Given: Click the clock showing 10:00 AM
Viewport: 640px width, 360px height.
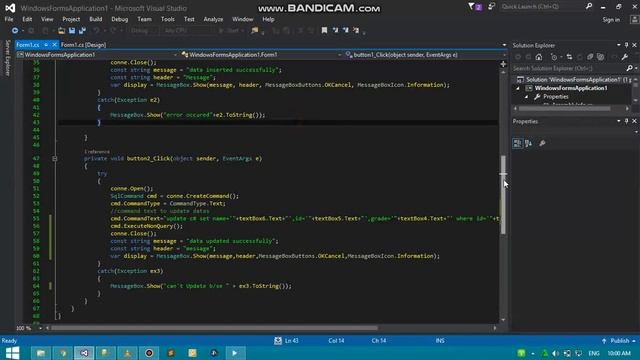Looking at the screenshot, I should (619, 353).
